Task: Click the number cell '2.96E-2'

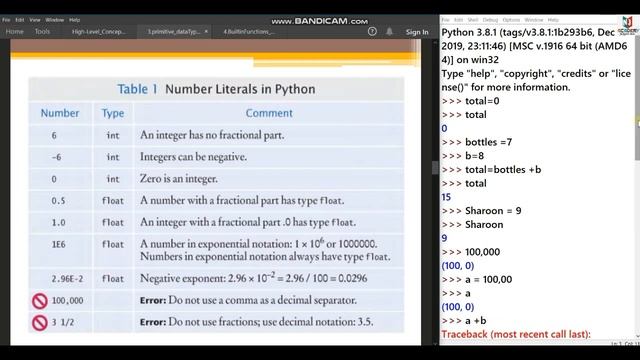Action: coord(67,279)
